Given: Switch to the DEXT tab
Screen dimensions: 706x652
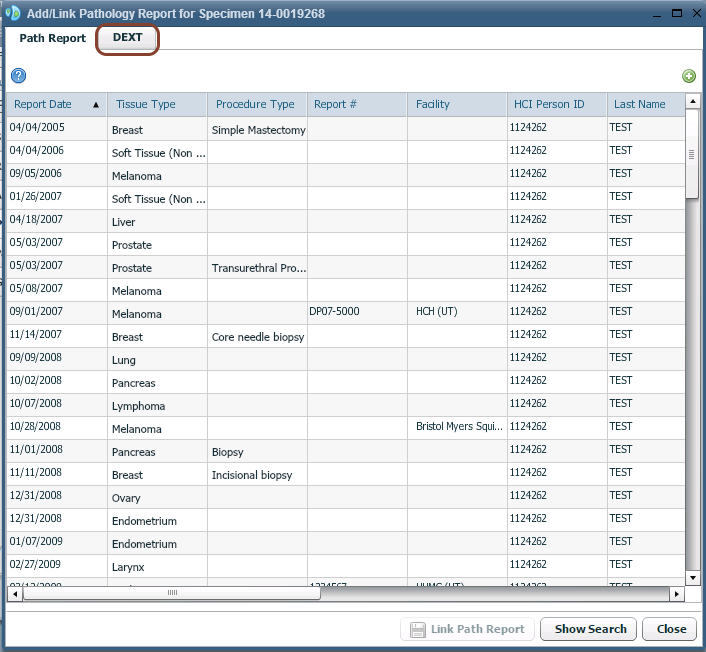Looking at the screenshot, I should (x=127, y=37).
